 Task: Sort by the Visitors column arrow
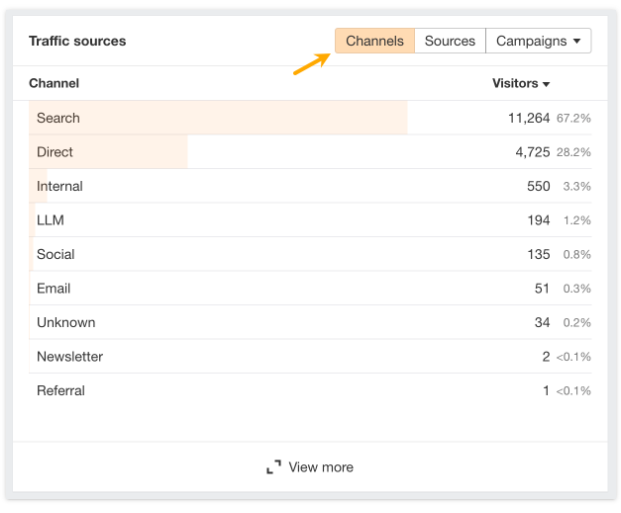546,84
